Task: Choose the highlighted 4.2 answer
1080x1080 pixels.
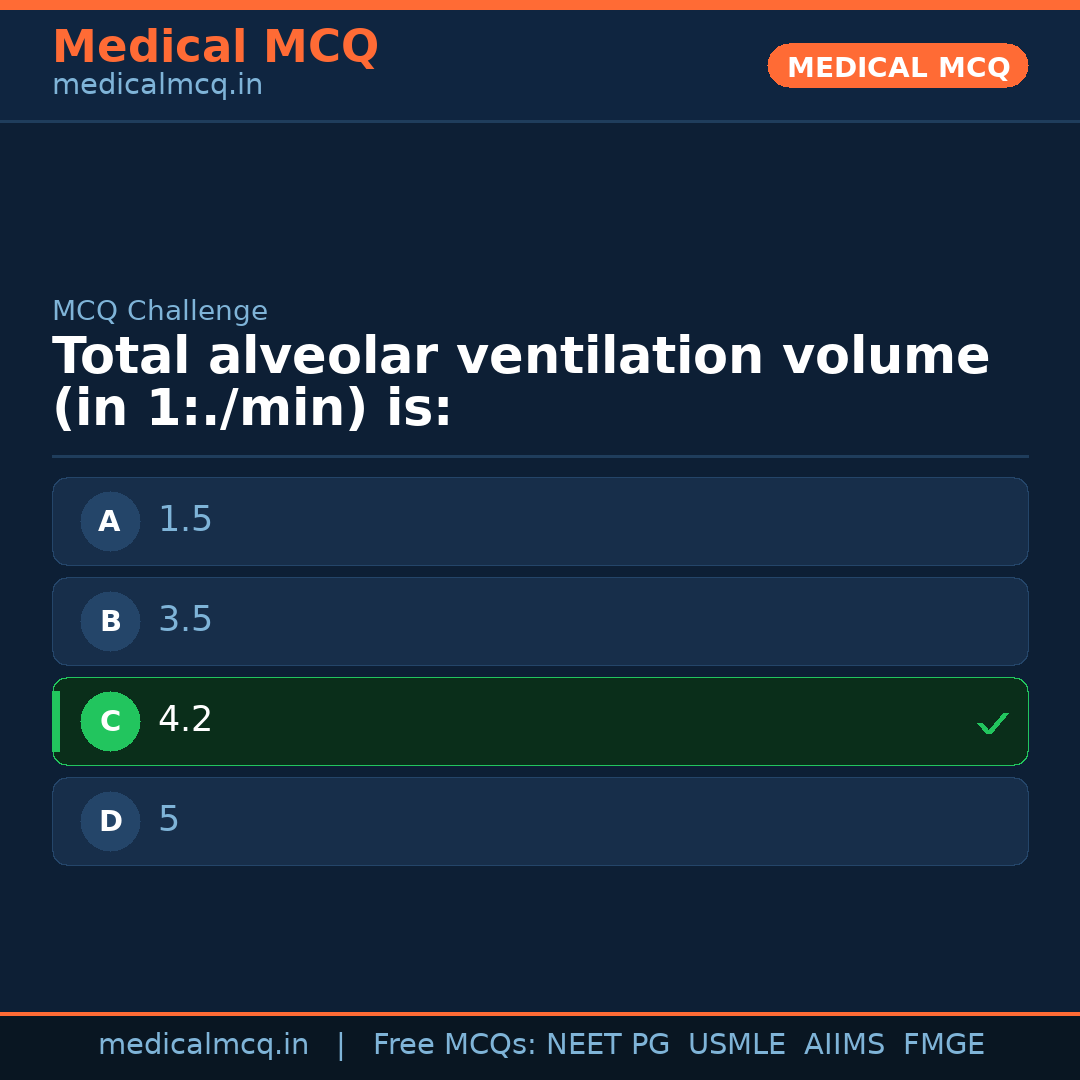Action: (x=540, y=721)
